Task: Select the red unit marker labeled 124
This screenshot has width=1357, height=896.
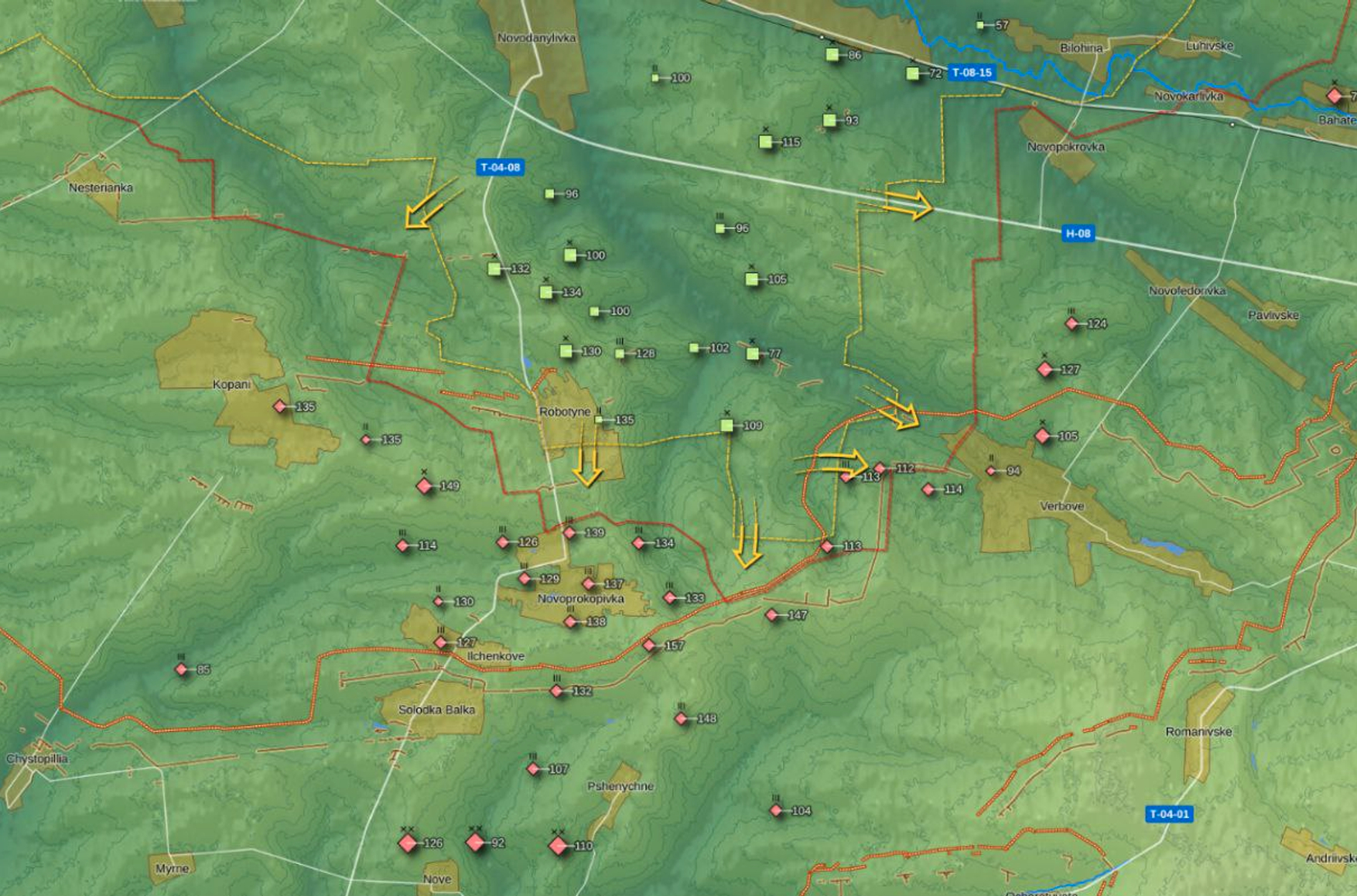Action: tap(1072, 323)
